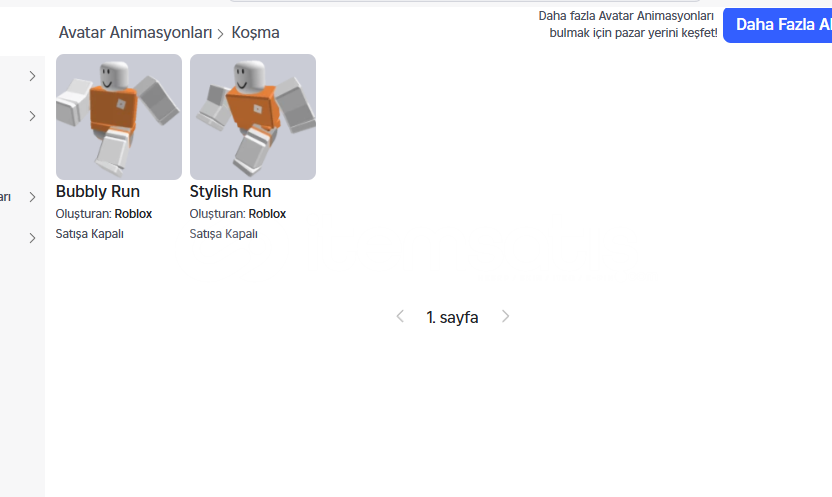Go to next page arrow
Viewport: 832px width, 497px height.
(x=505, y=317)
